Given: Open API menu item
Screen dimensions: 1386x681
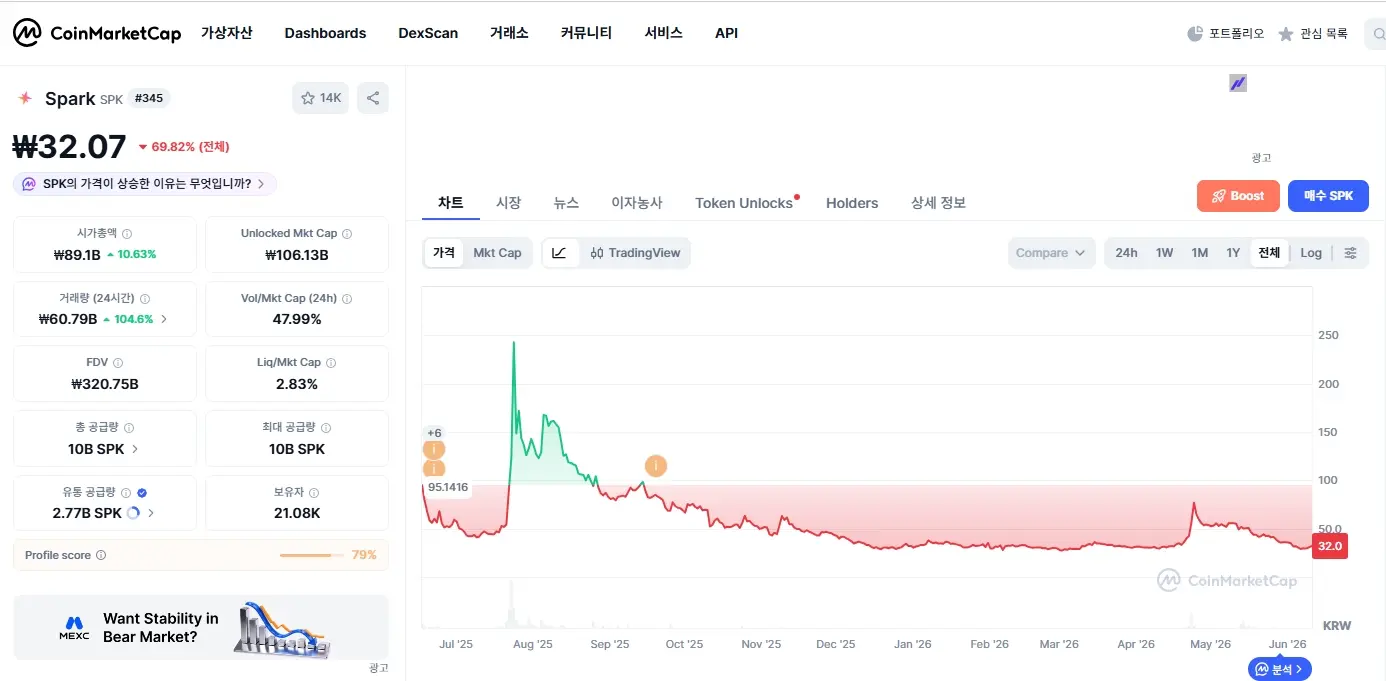Looking at the screenshot, I should point(726,33).
